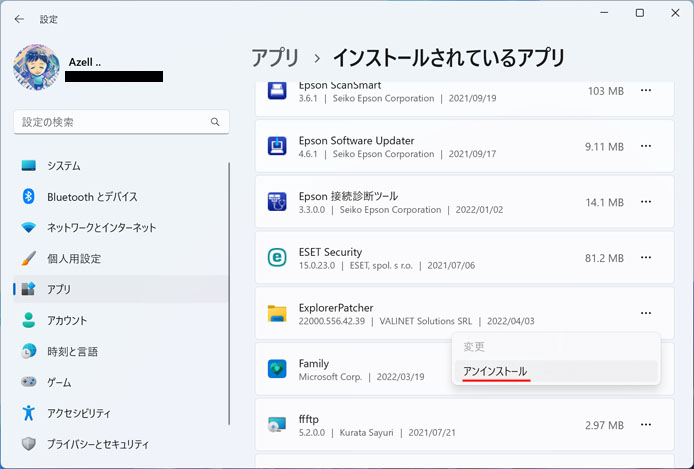Click the 9.11 MB size value
694x469 pixels.
point(604,146)
